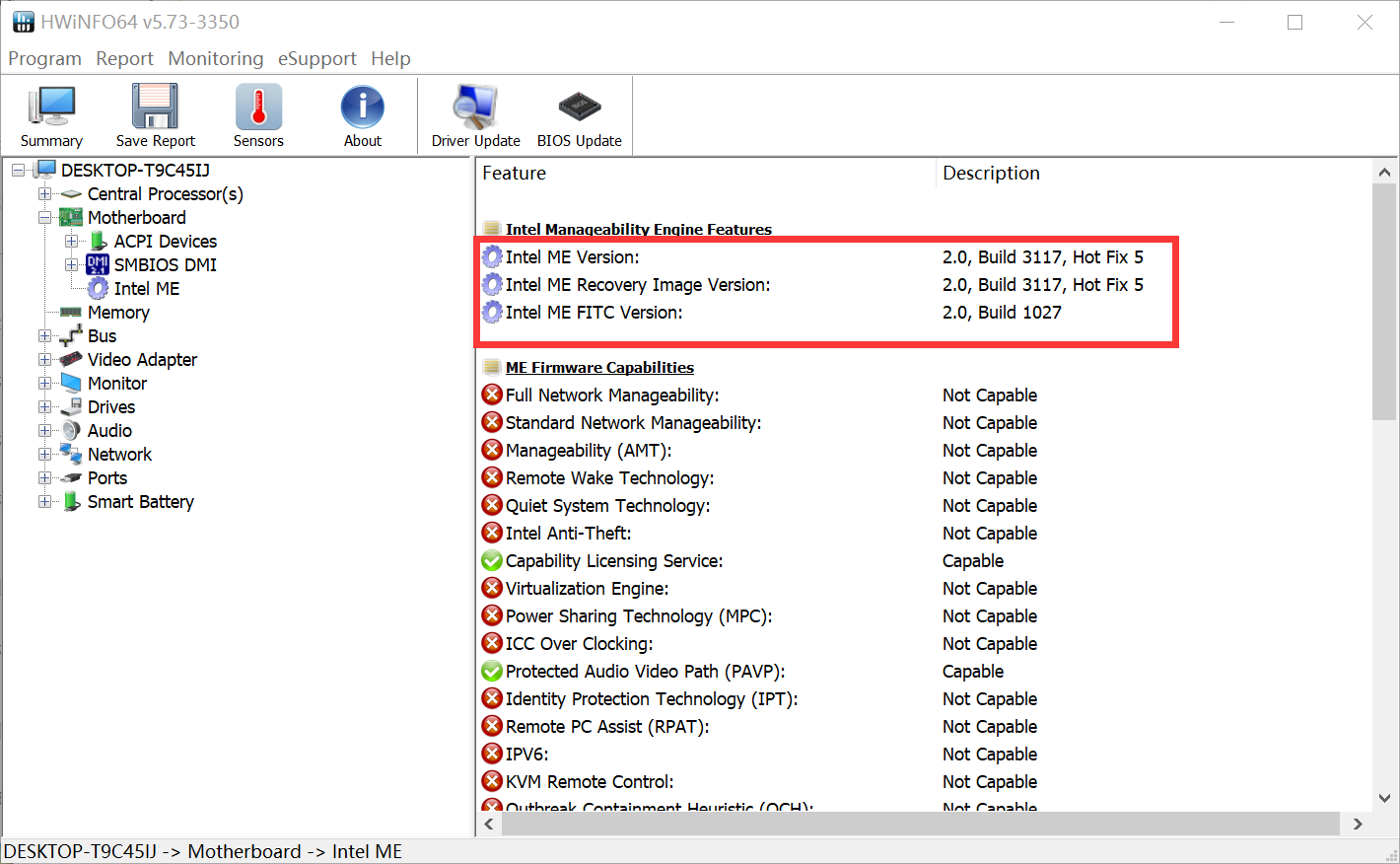Expand the Ports node

pos(44,478)
